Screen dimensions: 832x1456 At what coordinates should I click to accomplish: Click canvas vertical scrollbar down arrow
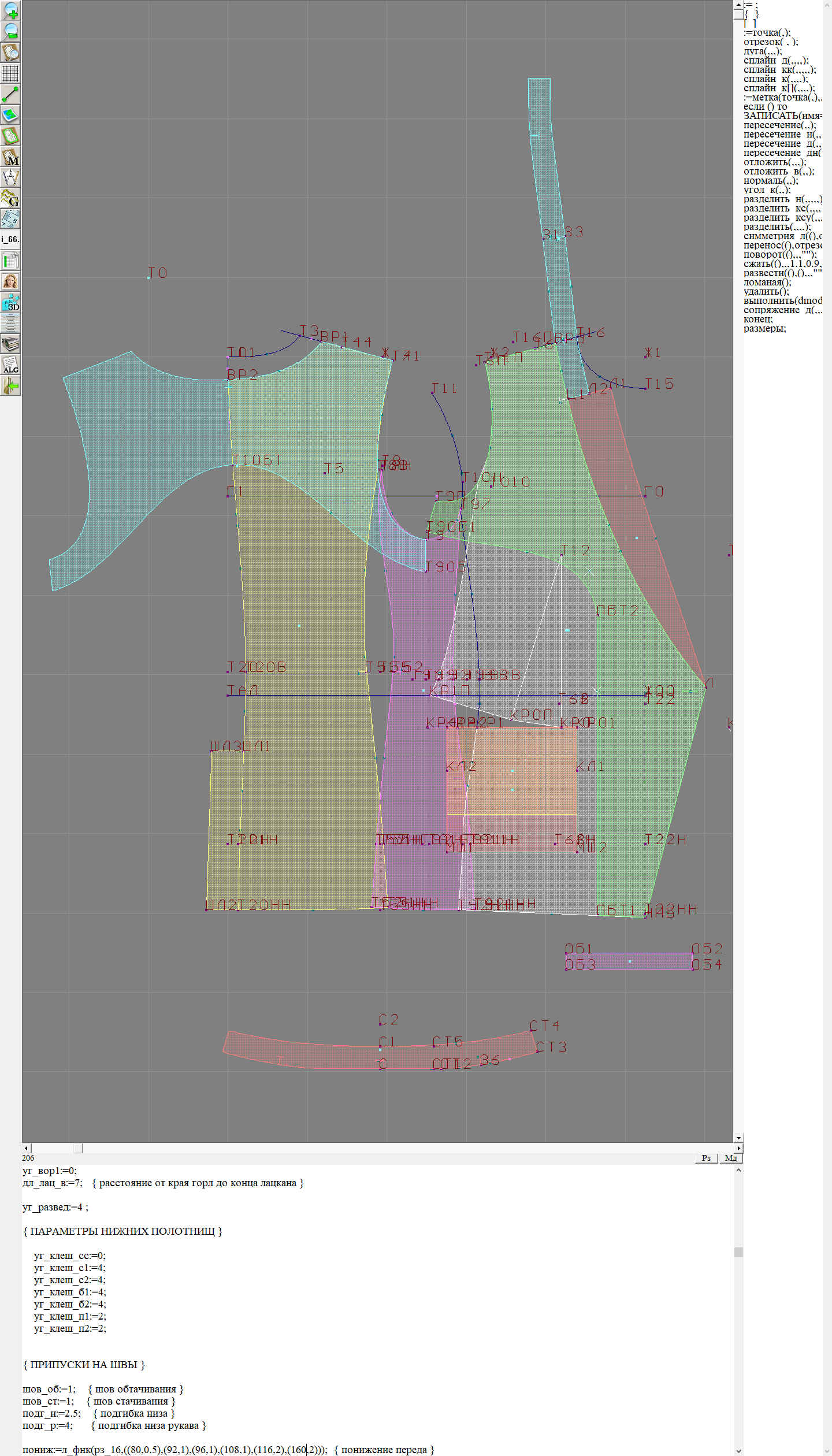pos(738,1138)
